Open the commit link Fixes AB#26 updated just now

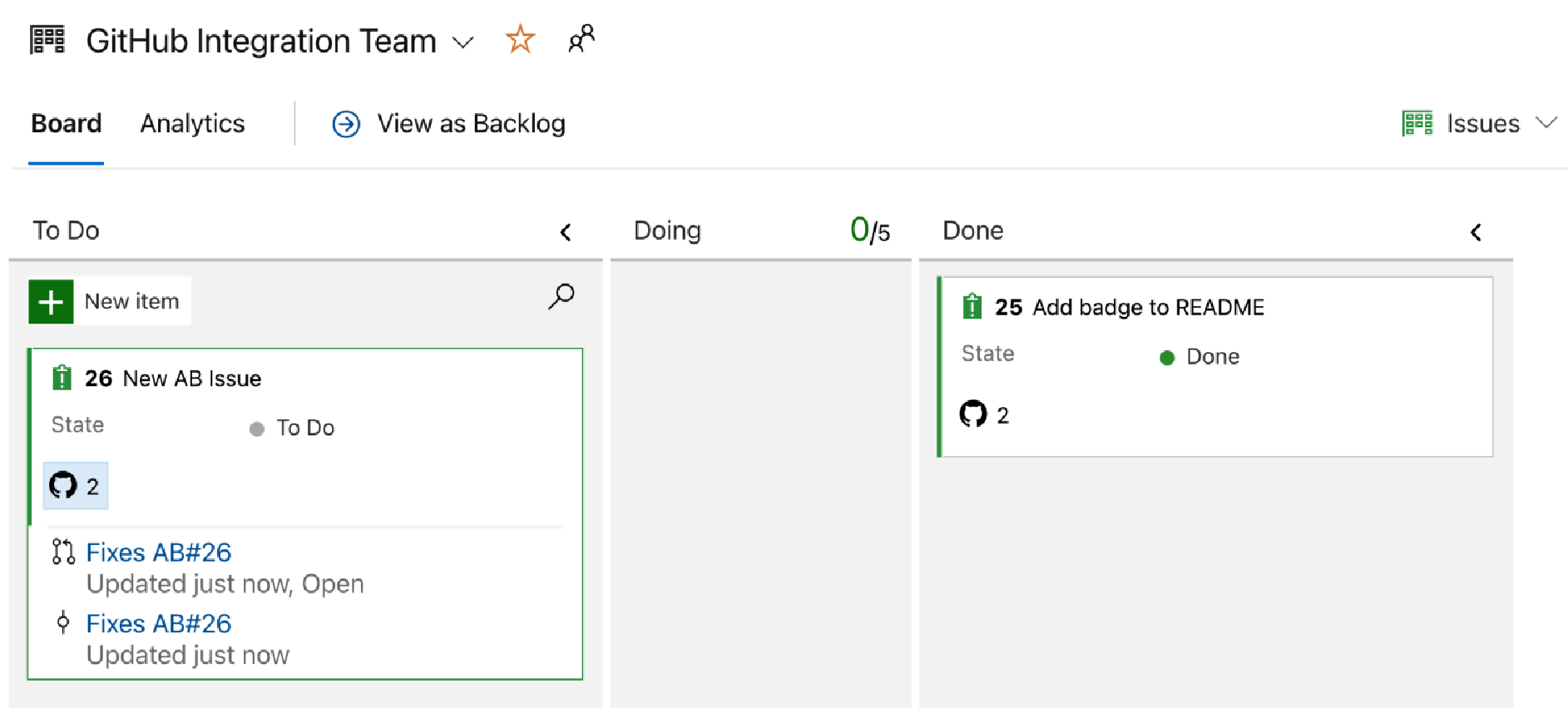pyautogui.click(x=159, y=624)
